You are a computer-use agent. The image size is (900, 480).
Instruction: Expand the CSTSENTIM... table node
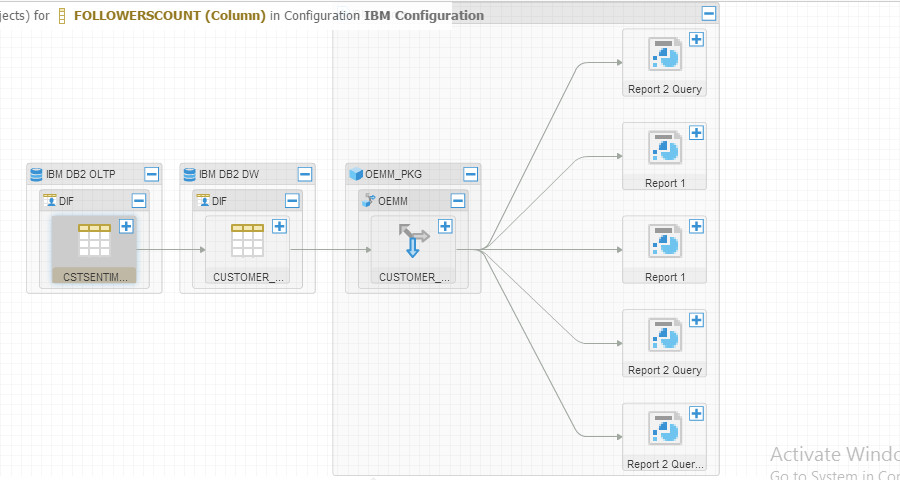point(126,226)
